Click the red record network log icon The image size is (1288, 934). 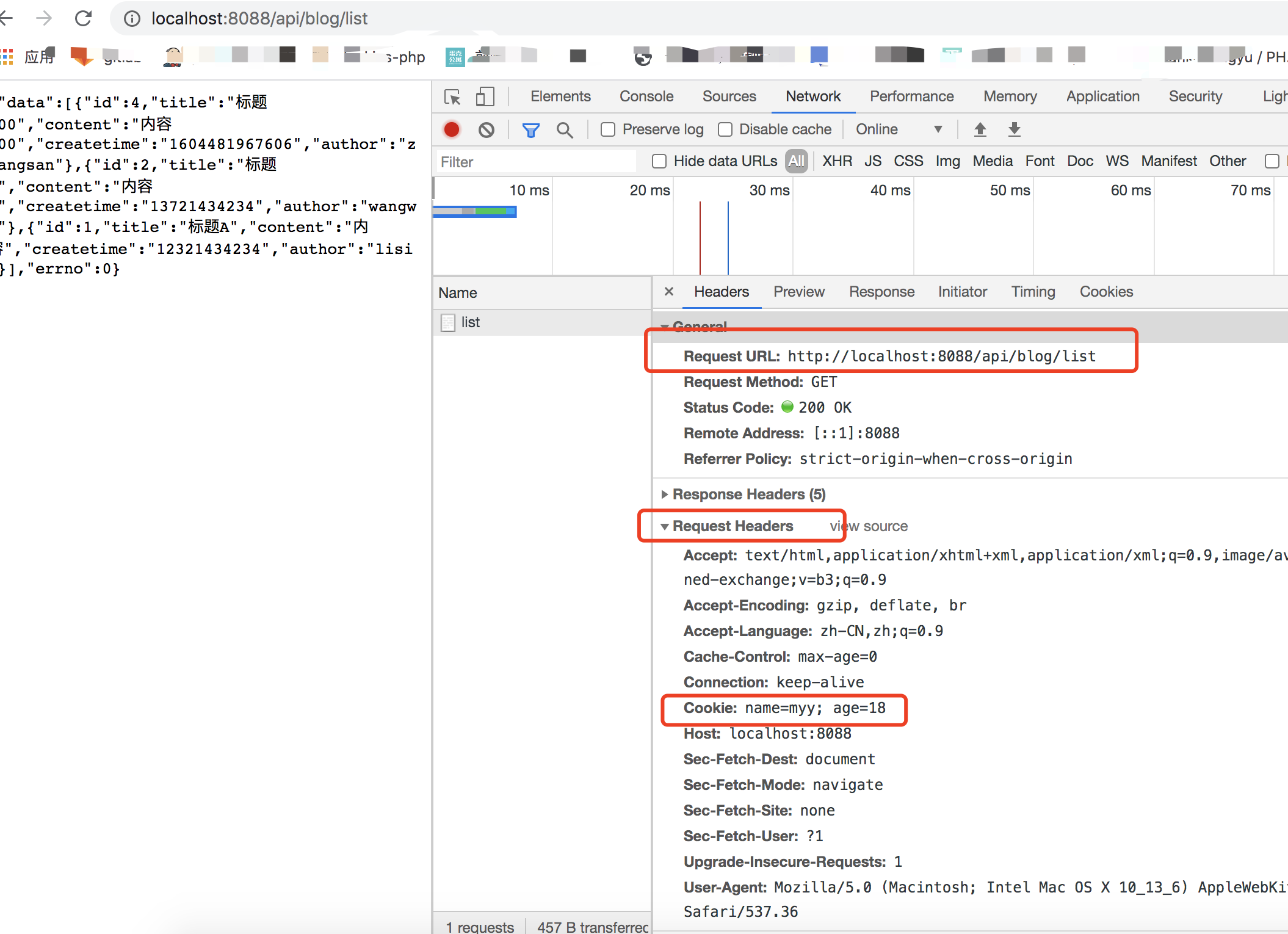click(452, 129)
